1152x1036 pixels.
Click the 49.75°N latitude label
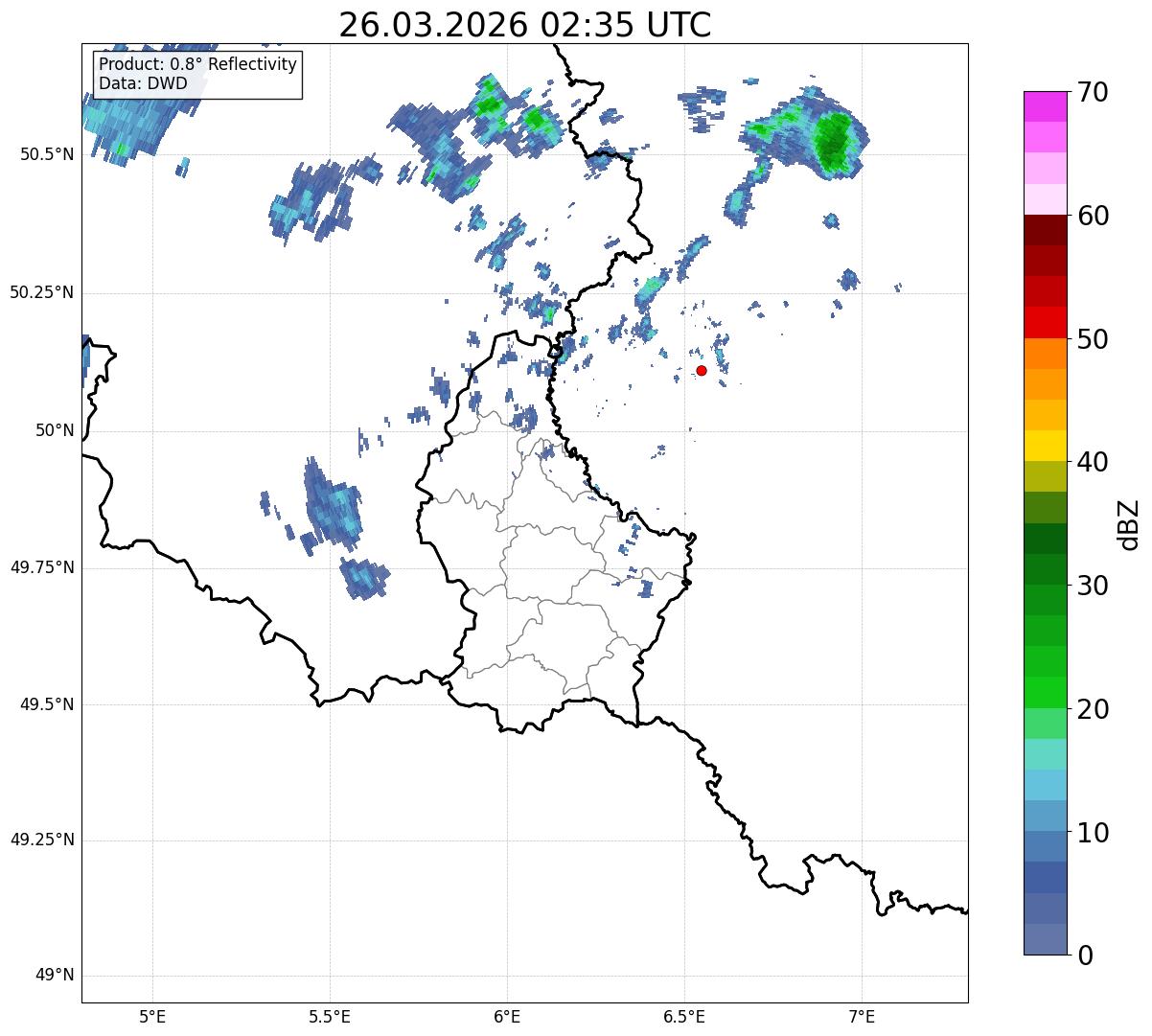pos(42,567)
